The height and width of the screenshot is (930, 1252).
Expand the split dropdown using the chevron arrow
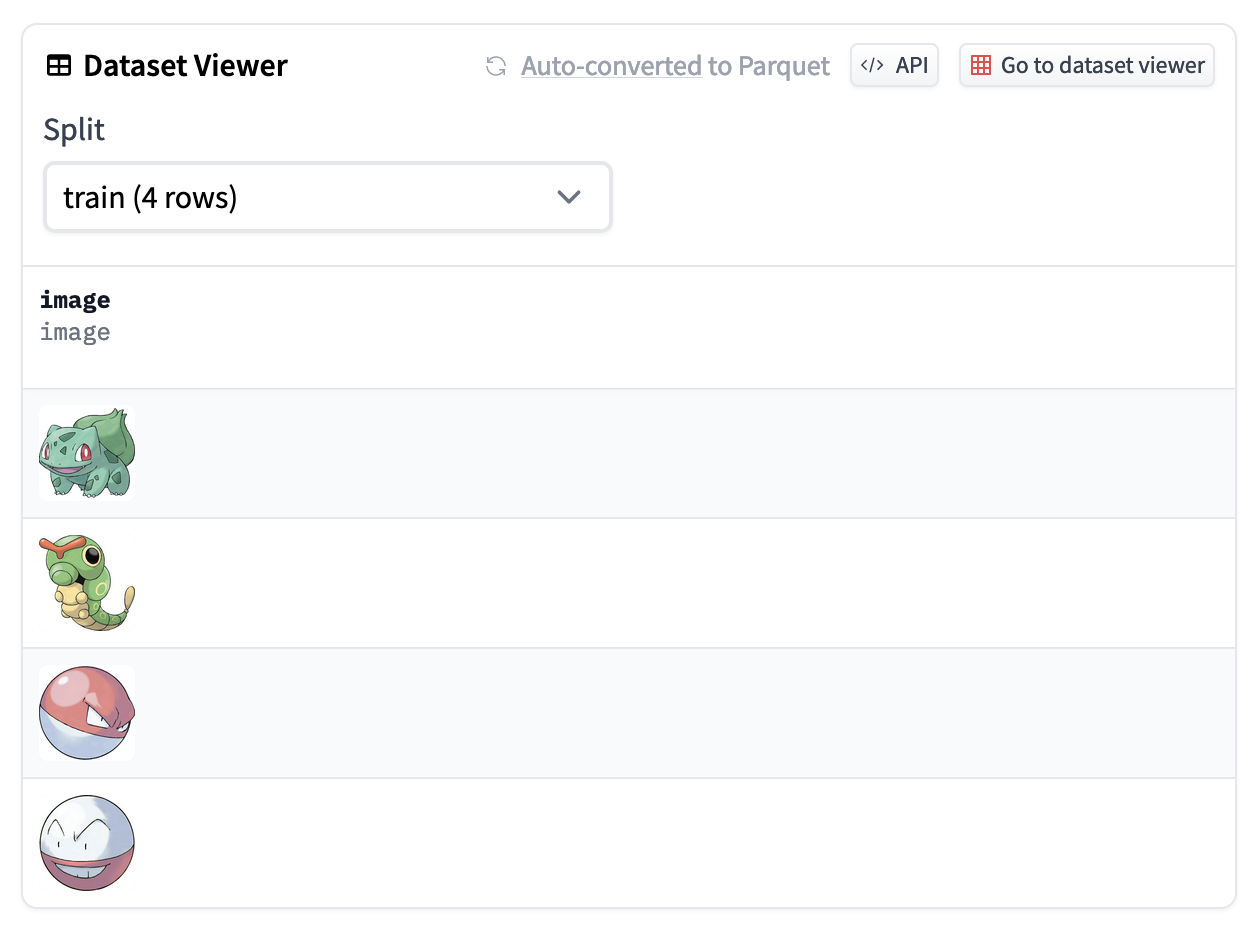568,197
